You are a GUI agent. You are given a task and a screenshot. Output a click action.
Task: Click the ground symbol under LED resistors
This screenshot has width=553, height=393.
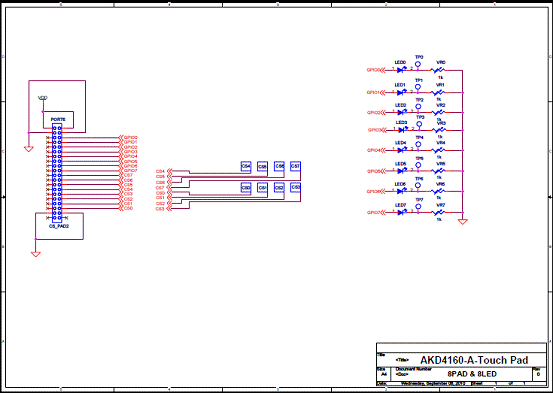[463, 222]
